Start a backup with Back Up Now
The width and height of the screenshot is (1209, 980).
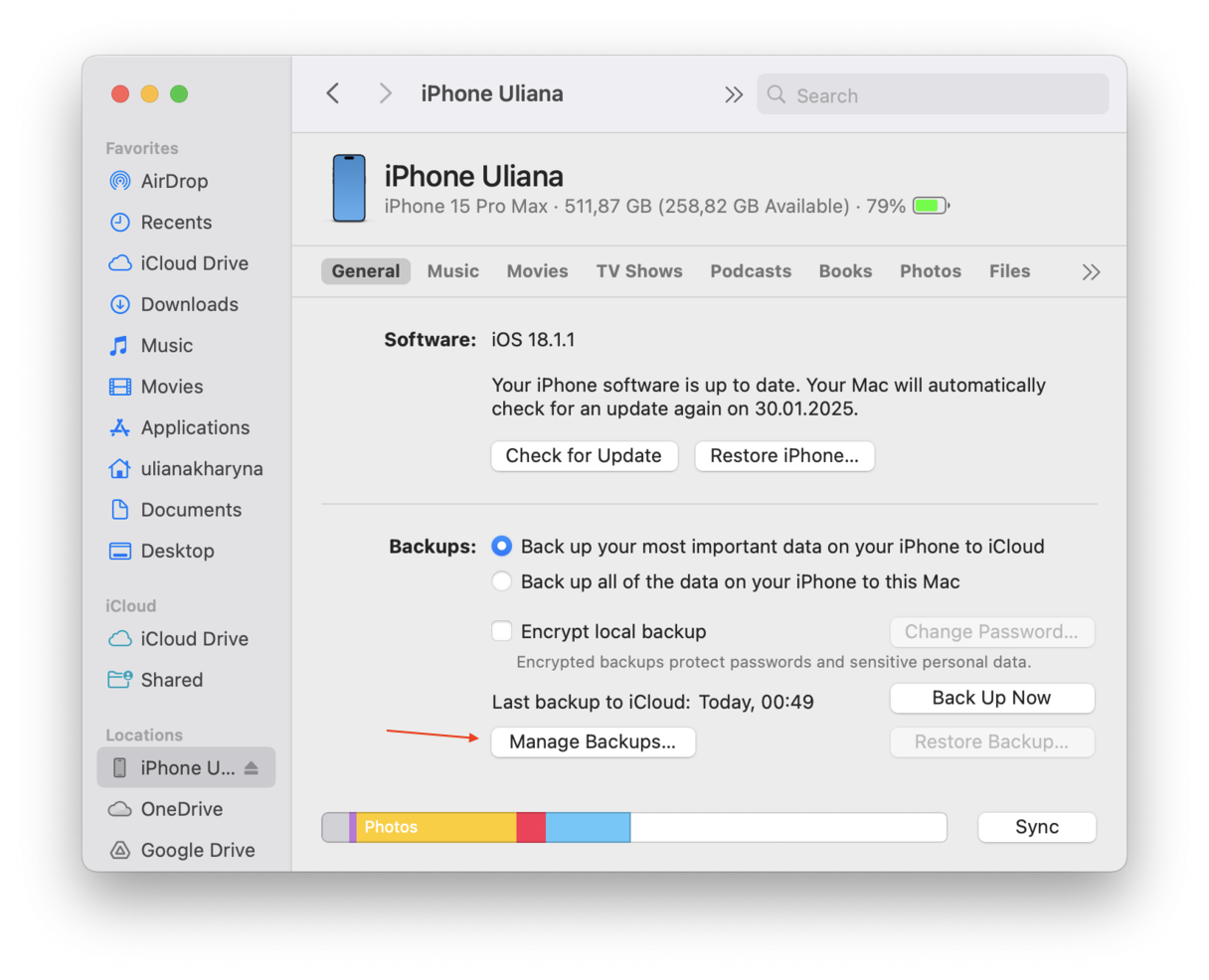coord(991,698)
